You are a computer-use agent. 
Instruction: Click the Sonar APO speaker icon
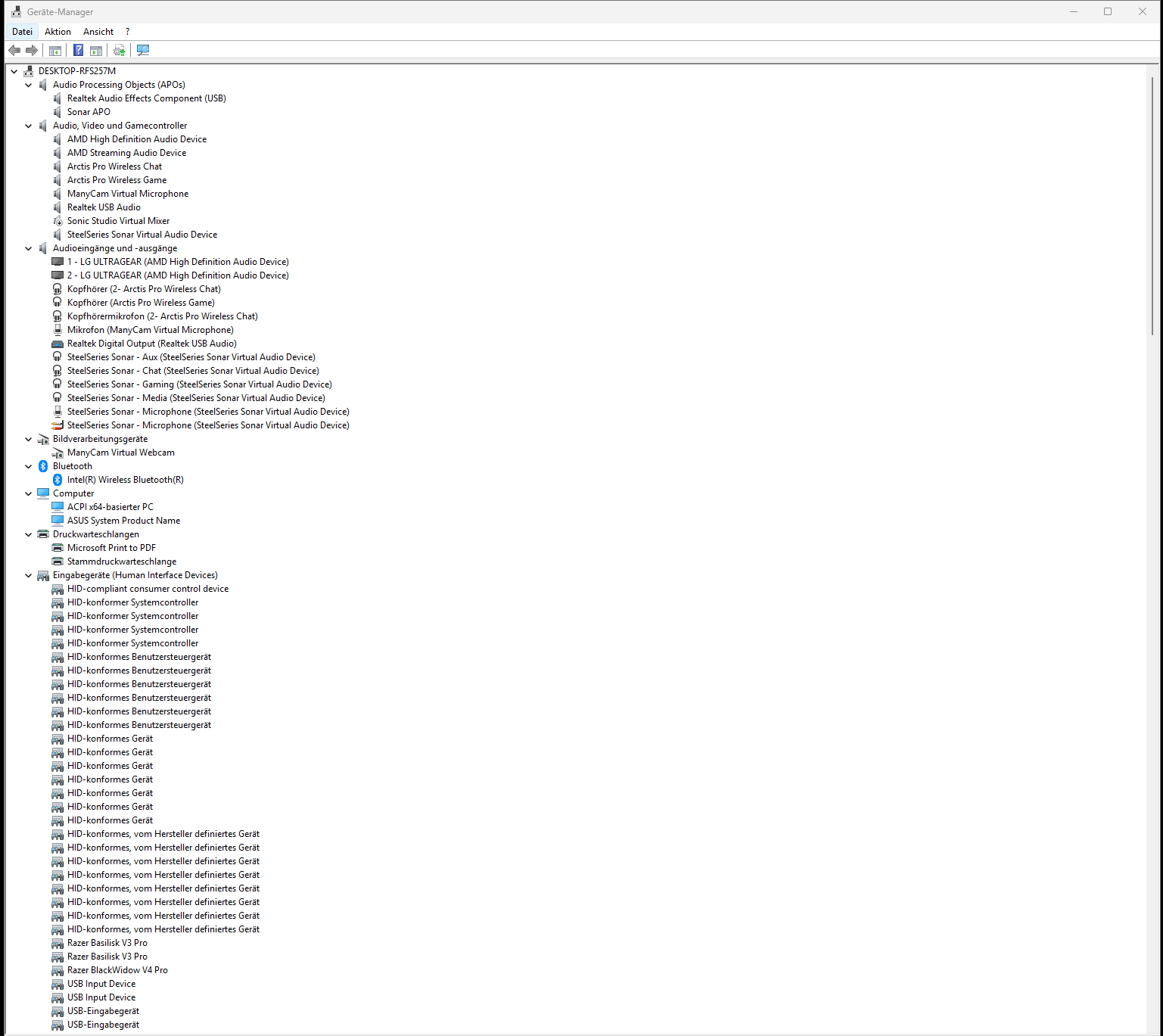click(58, 112)
